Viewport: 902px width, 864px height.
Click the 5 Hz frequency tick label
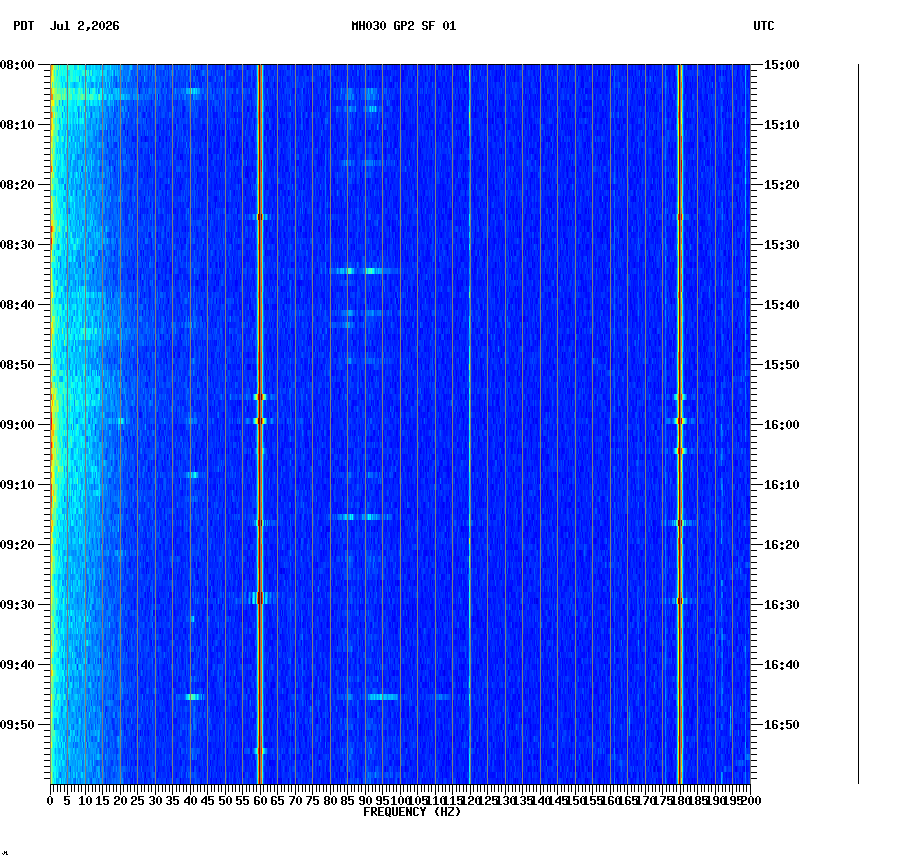click(x=67, y=801)
